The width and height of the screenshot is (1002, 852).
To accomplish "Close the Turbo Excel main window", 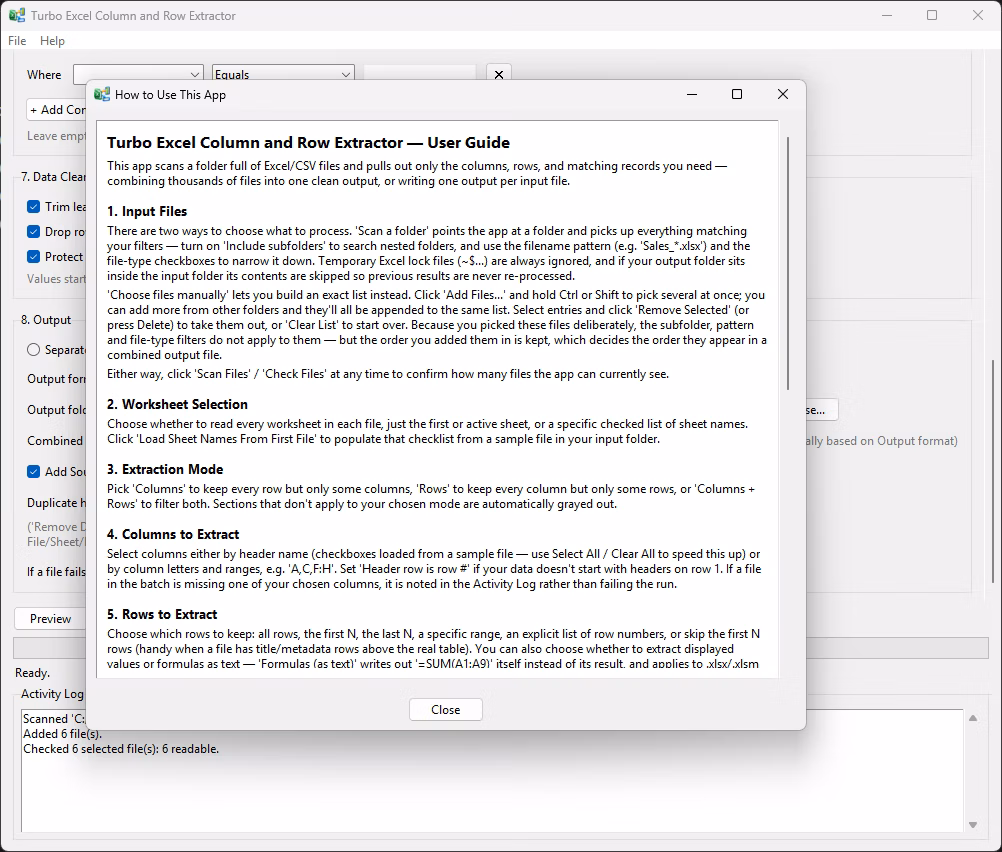I will coord(978,15).
